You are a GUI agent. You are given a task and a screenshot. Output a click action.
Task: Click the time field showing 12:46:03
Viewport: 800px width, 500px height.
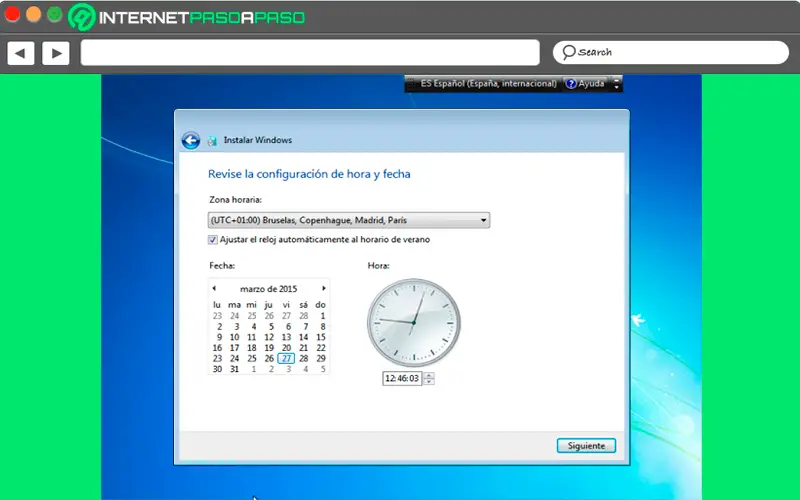pyautogui.click(x=402, y=379)
